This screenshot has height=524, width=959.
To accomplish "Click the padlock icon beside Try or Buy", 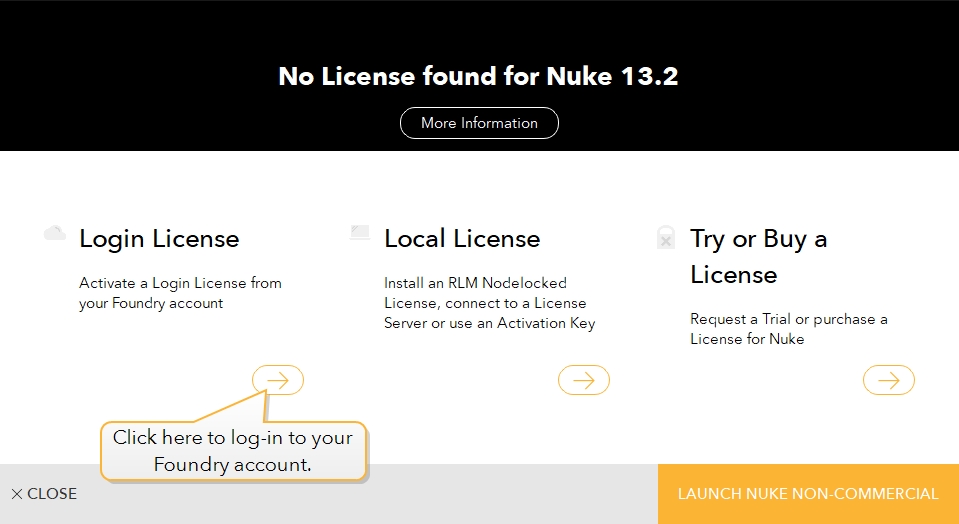I will tap(665, 238).
